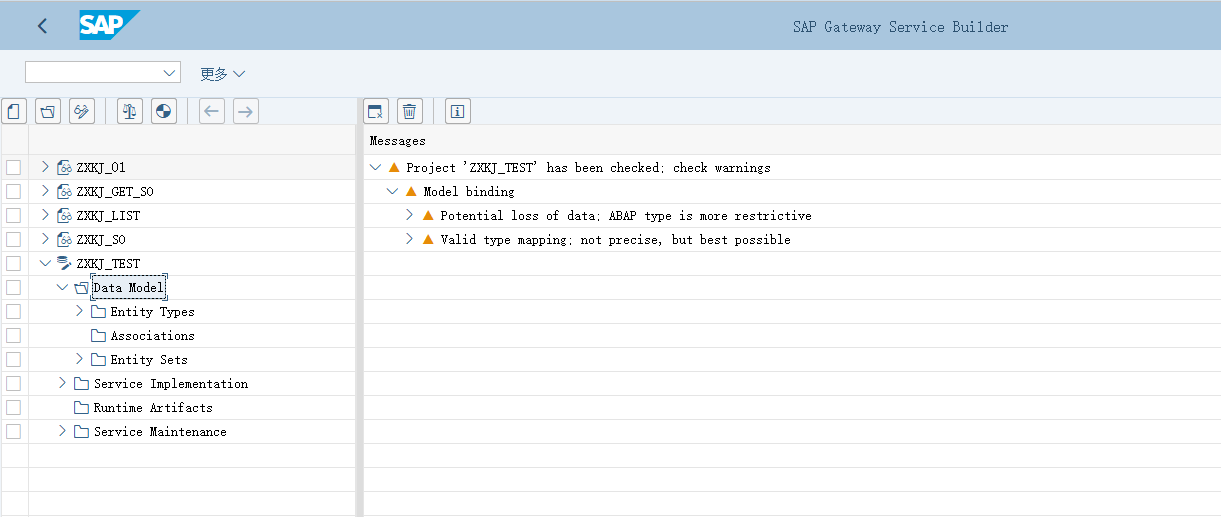Image resolution: width=1221 pixels, height=517 pixels.
Task: Expand the 'Valid type mapping' message
Action: click(x=409, y=239)
